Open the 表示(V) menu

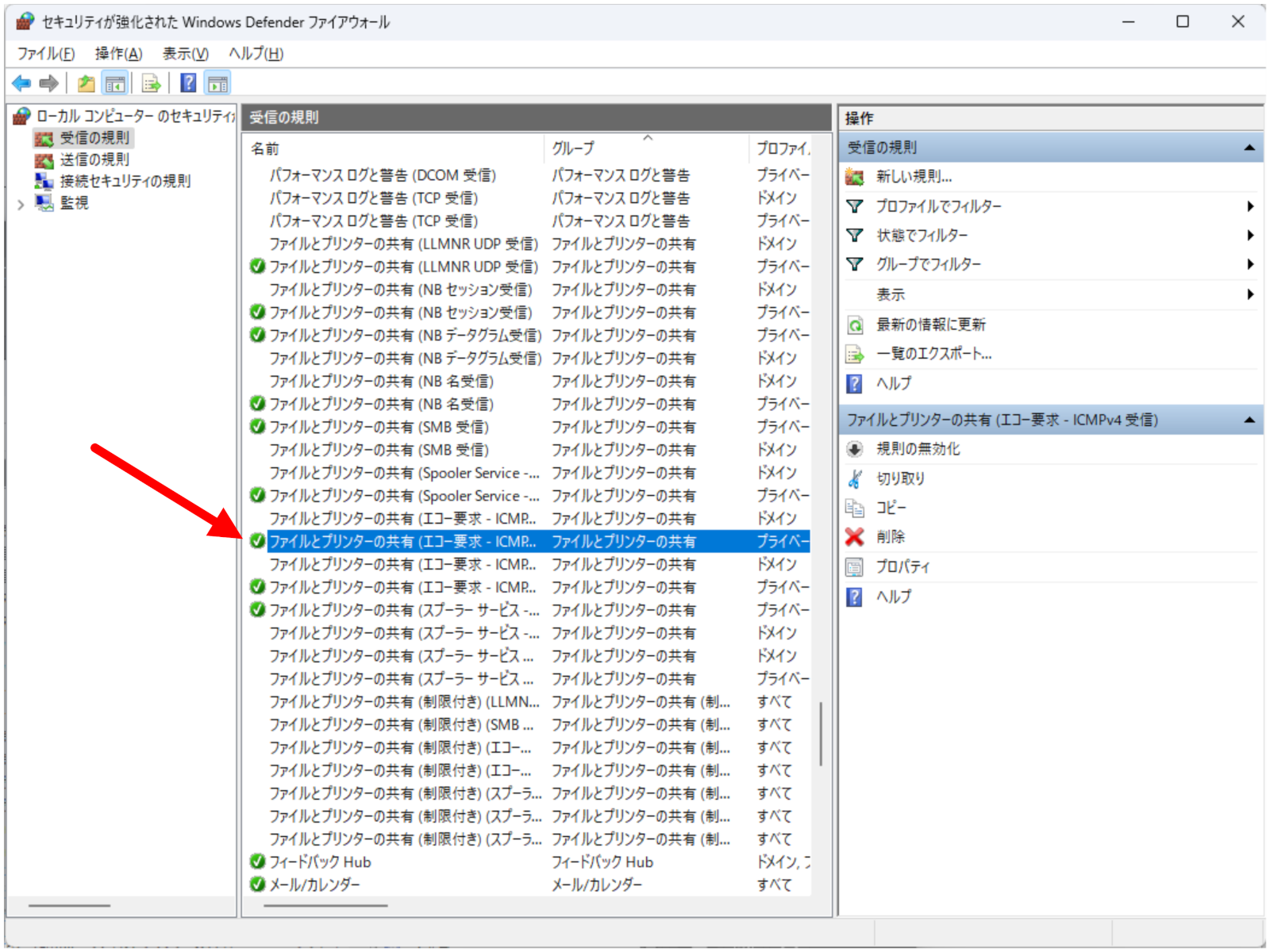(x=185, y=53)
